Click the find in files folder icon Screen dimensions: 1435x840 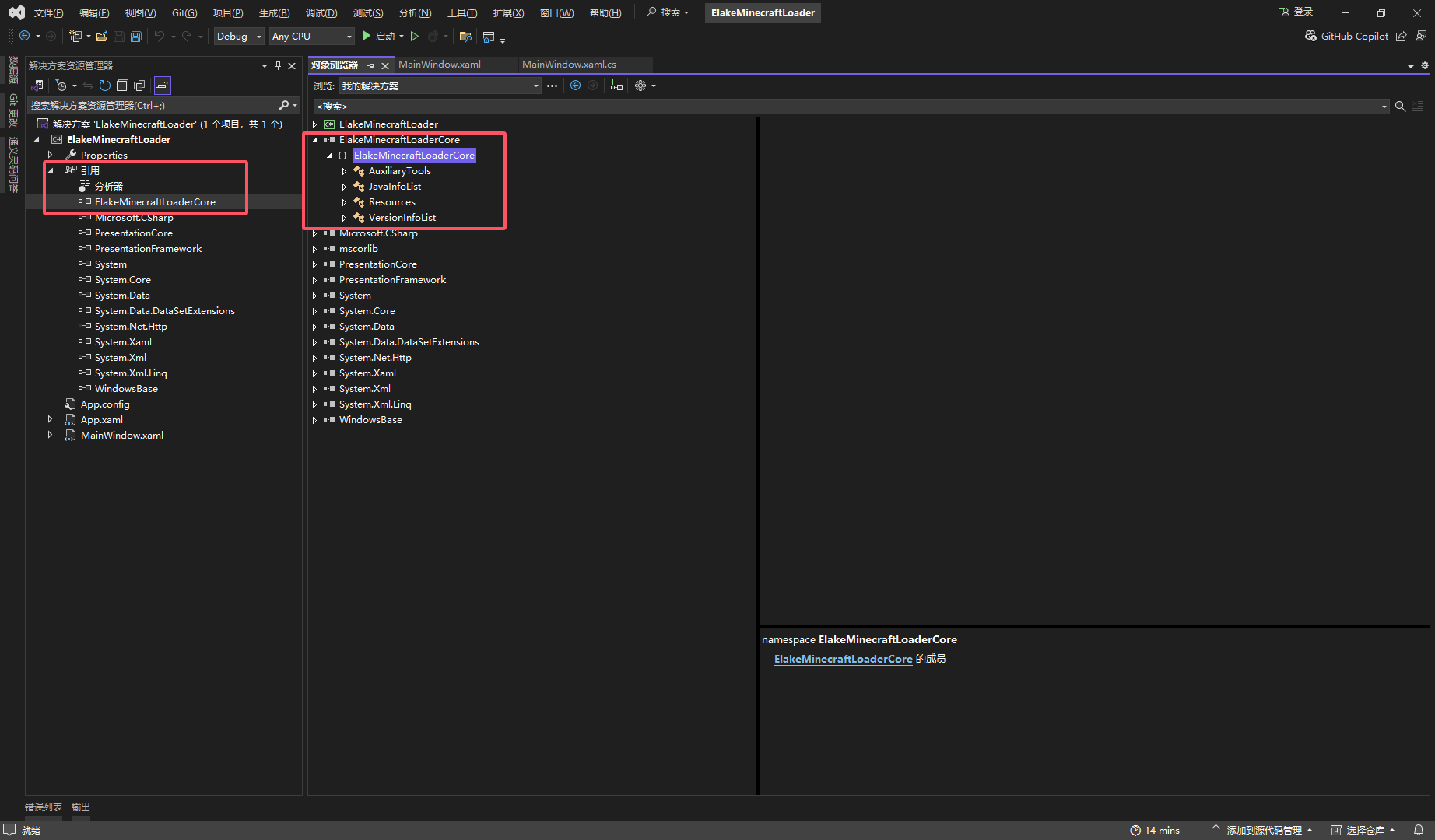(466, 36)
